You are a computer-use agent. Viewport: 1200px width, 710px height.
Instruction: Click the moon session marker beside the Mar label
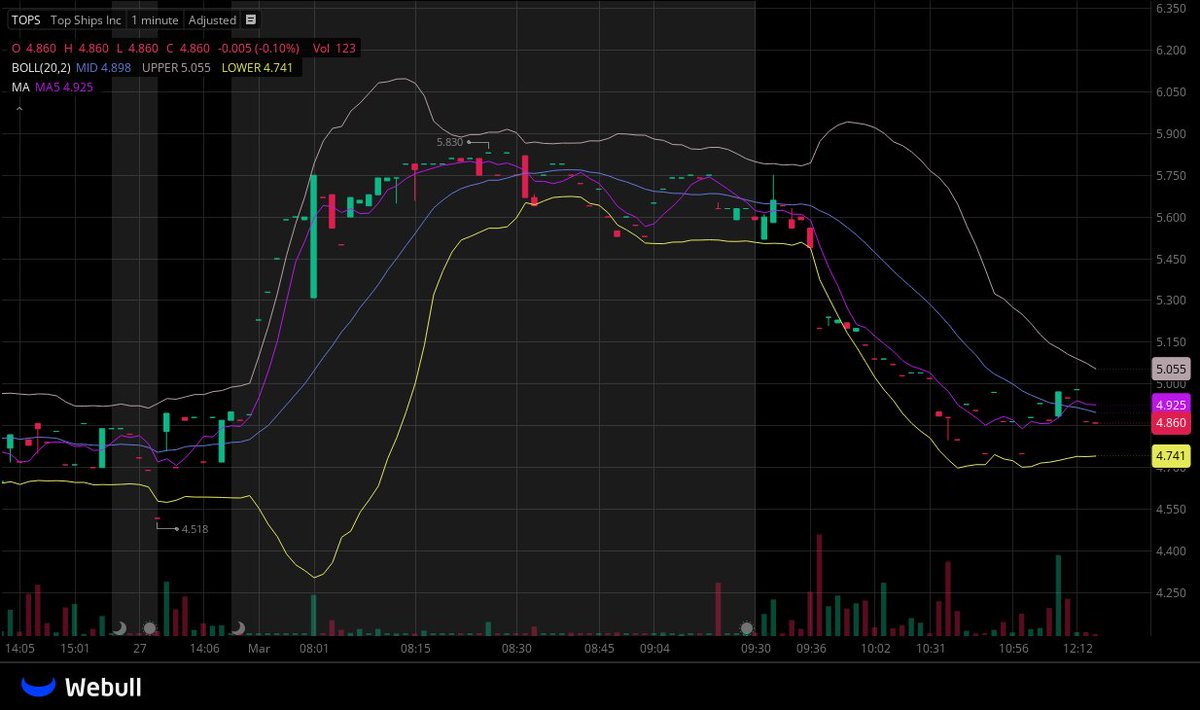pyautogui.click(x=238, y=628)
